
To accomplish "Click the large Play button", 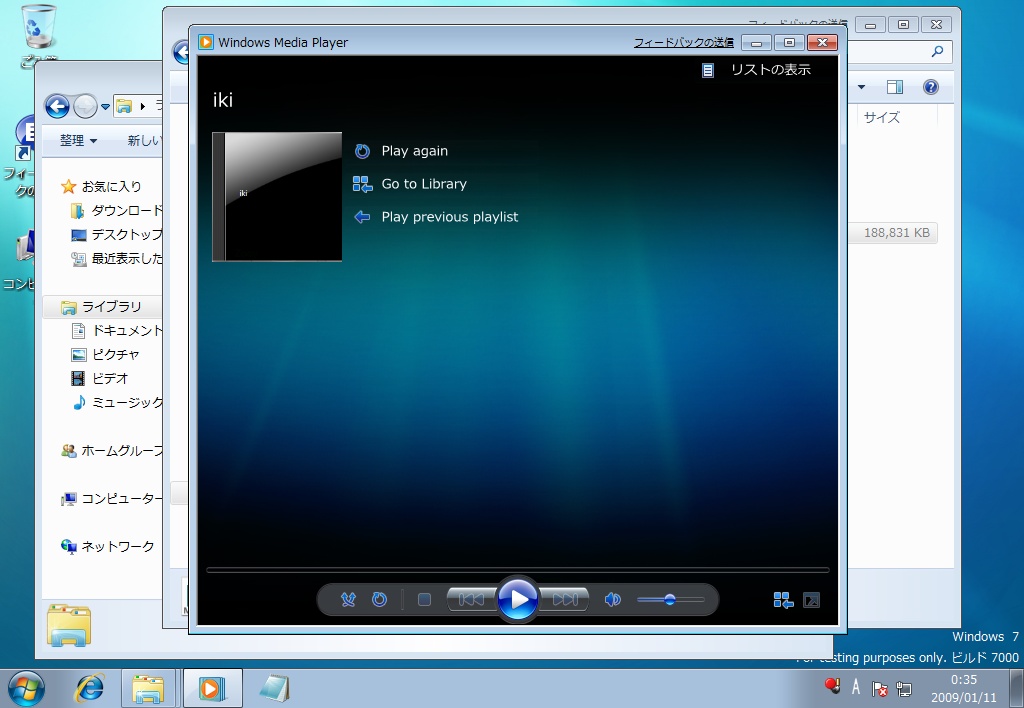I will coord(518,599).
